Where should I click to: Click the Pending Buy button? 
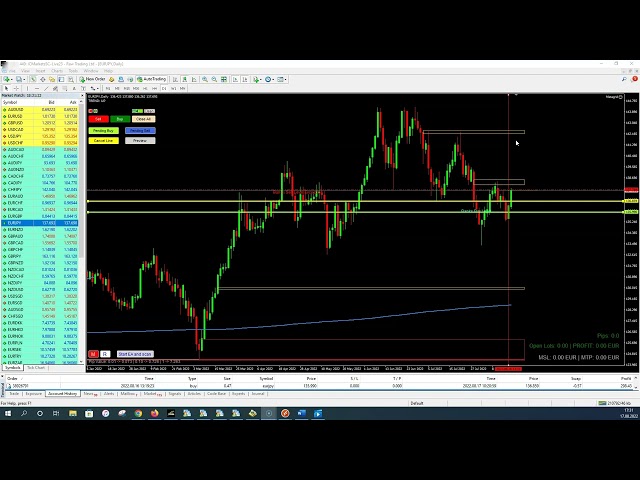(x=104, y=130)
